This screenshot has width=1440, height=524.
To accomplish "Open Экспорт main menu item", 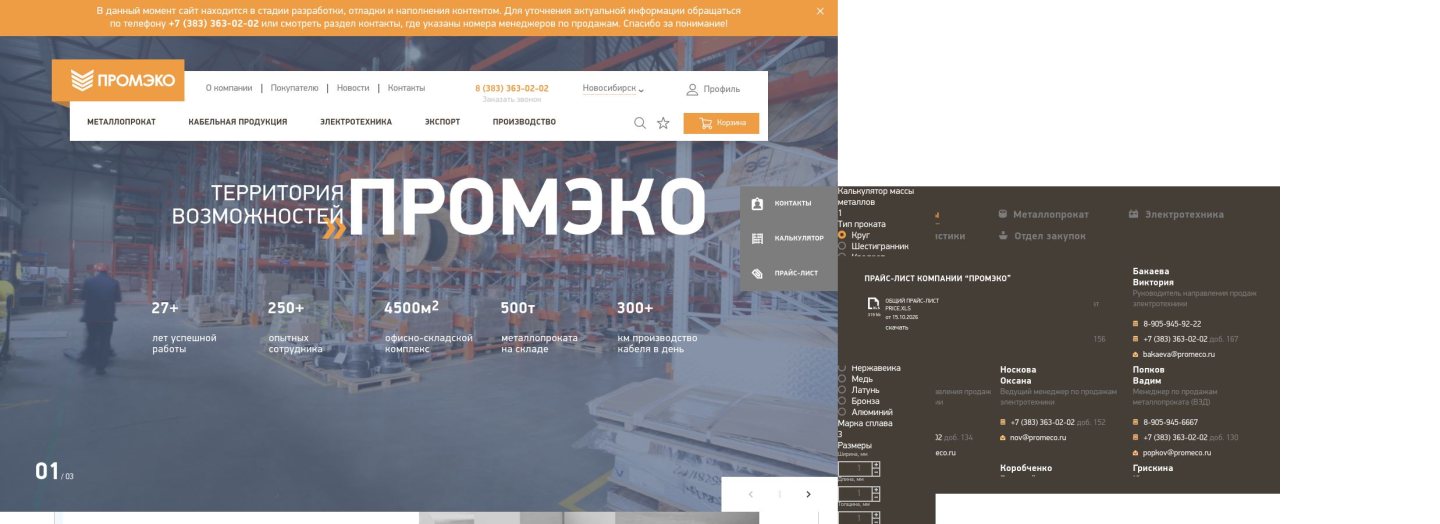I will click(x=442, y=122).
